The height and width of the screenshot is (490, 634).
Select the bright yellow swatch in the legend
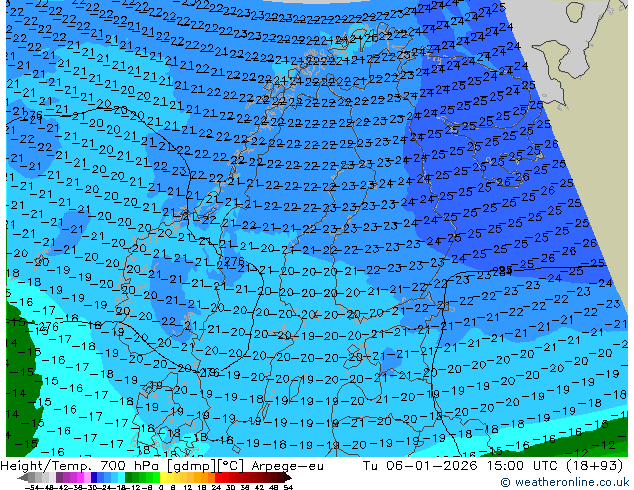point(163,477)
